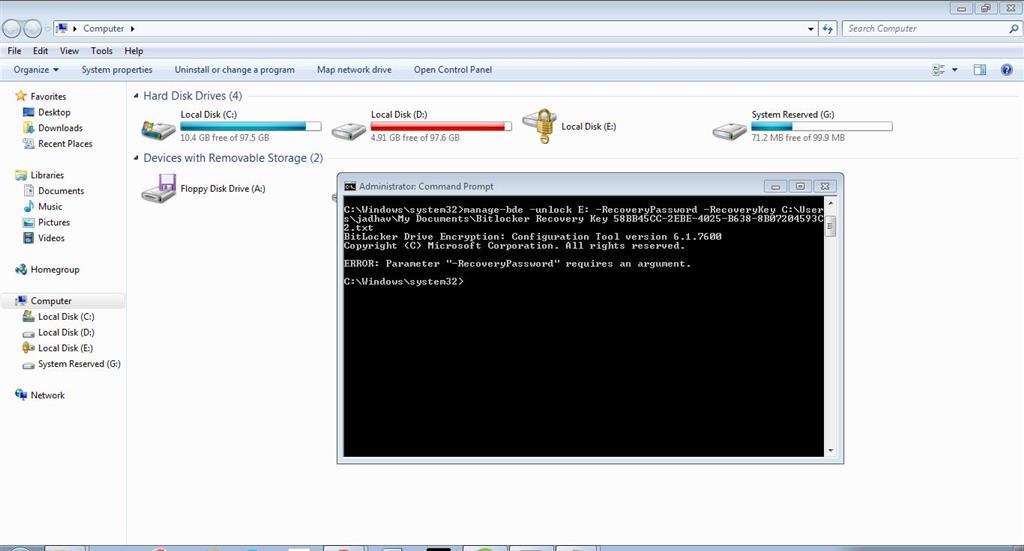The width and height of the screenshot is (1024, 551).
Task: Select Local Disk (C:) in the sidebar tree
Action: (66, 317)
